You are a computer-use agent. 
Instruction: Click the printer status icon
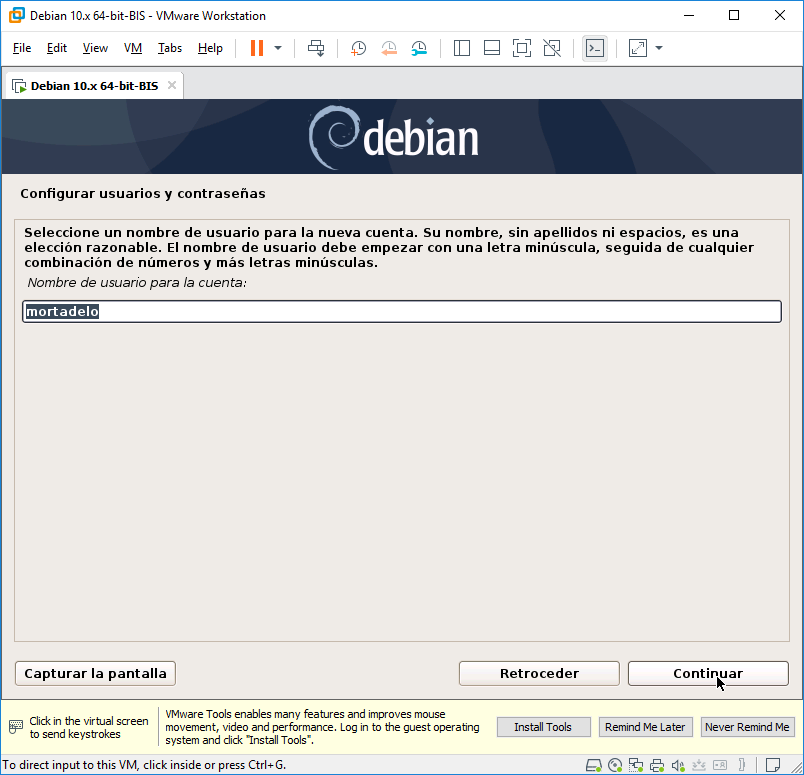[x=657, y=766]
